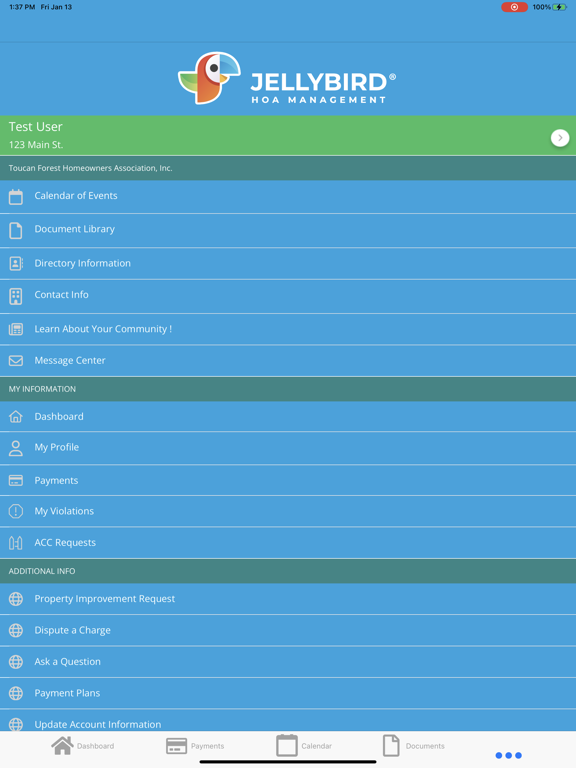Tap the document icon in bottom tab bar
This screenshot has width=576, height=768.
(x=391, y=745)
